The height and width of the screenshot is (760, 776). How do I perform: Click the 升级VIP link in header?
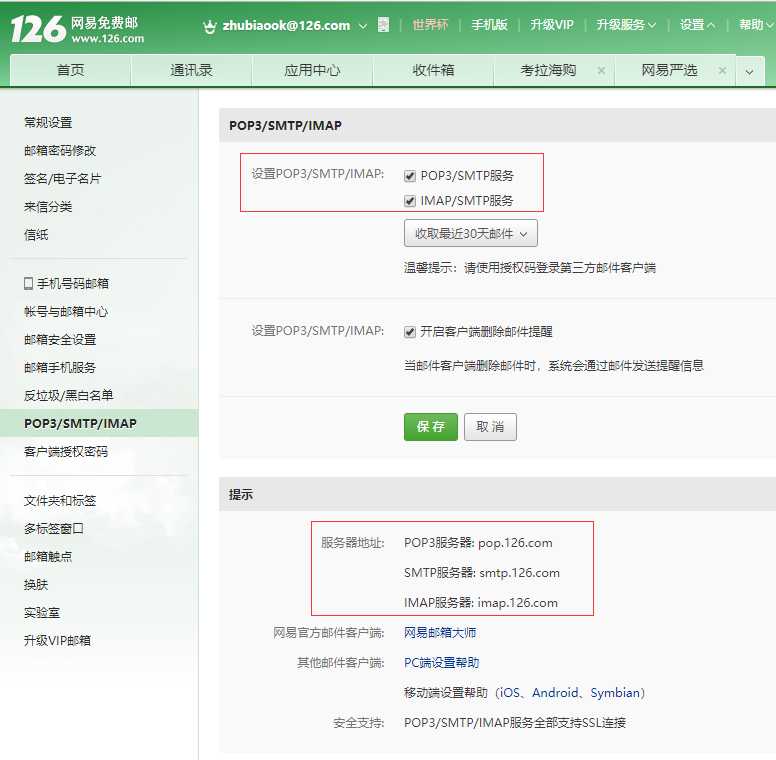tap(552, 25)
